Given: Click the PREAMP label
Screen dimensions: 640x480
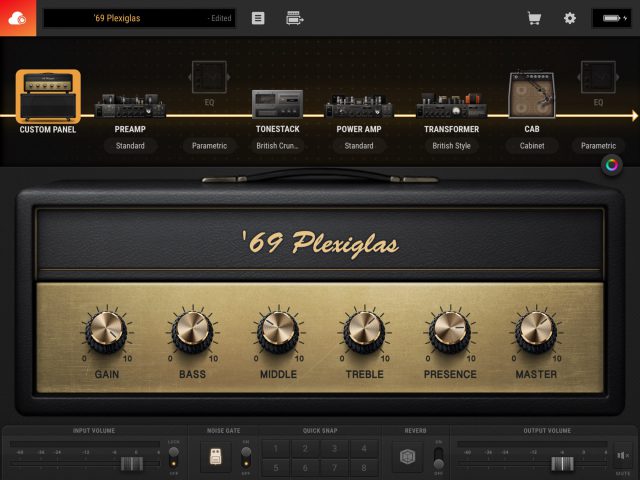Looking at the screenshot, I should click(130, 129).
